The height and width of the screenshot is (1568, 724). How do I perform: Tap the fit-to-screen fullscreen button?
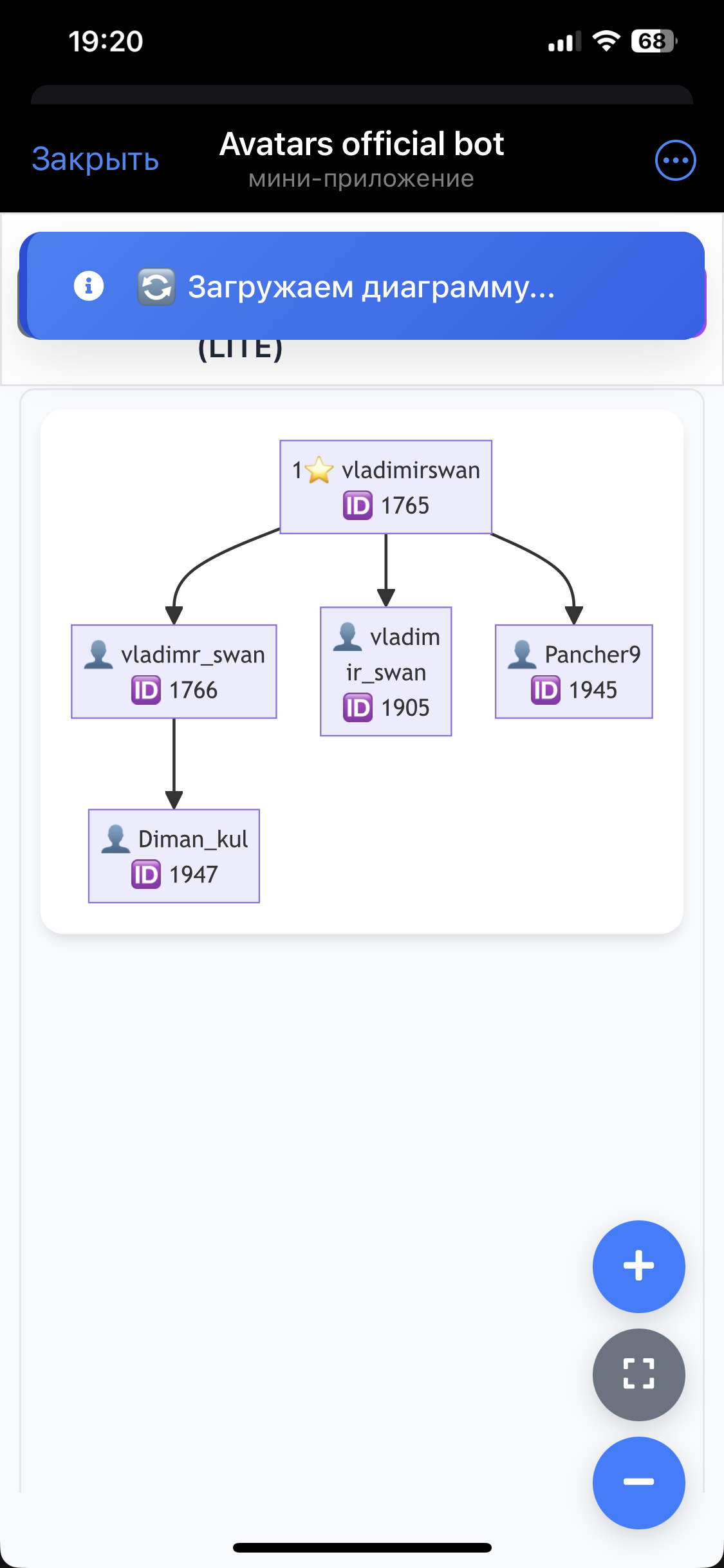638,1374
